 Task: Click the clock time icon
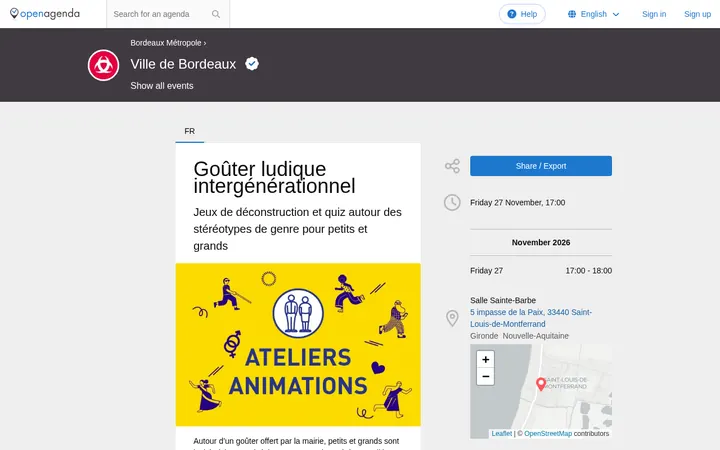(x=452, y=202)
